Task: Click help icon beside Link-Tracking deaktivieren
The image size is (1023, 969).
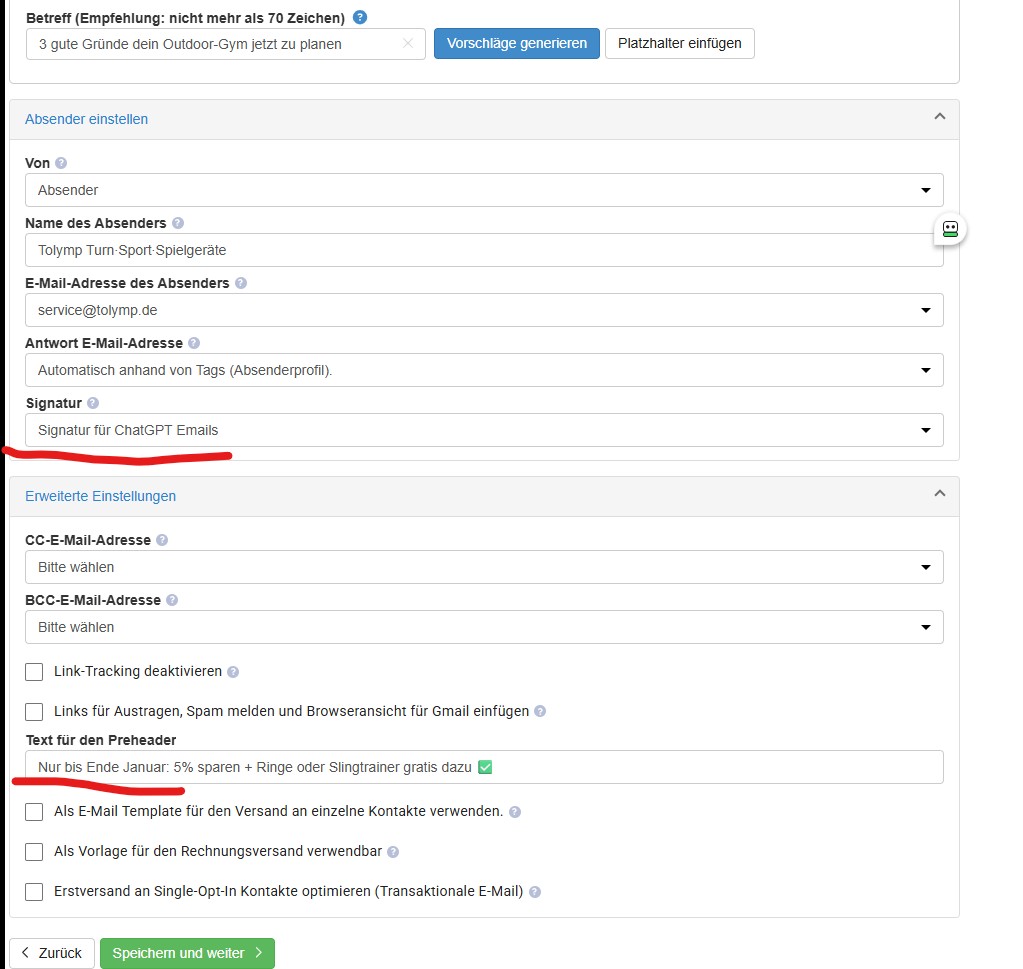Action: click(233, 672)
